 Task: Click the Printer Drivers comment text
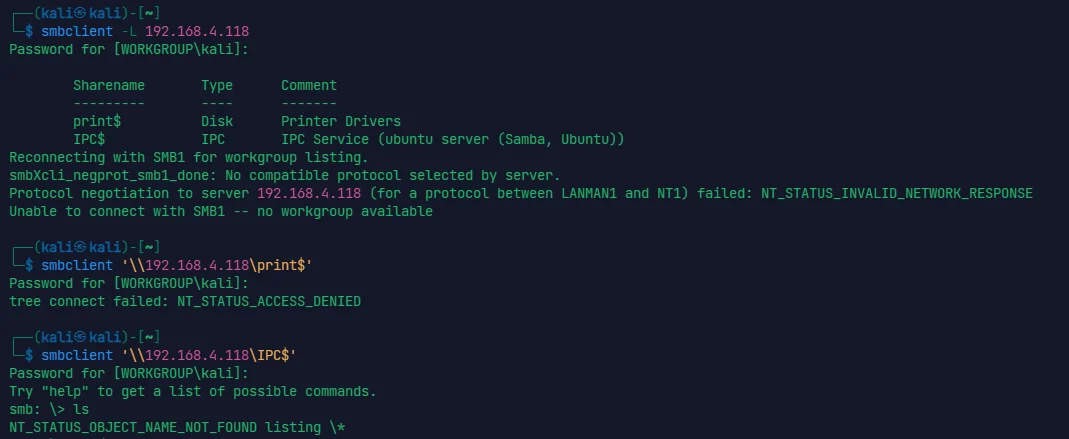tap(341, 121)
